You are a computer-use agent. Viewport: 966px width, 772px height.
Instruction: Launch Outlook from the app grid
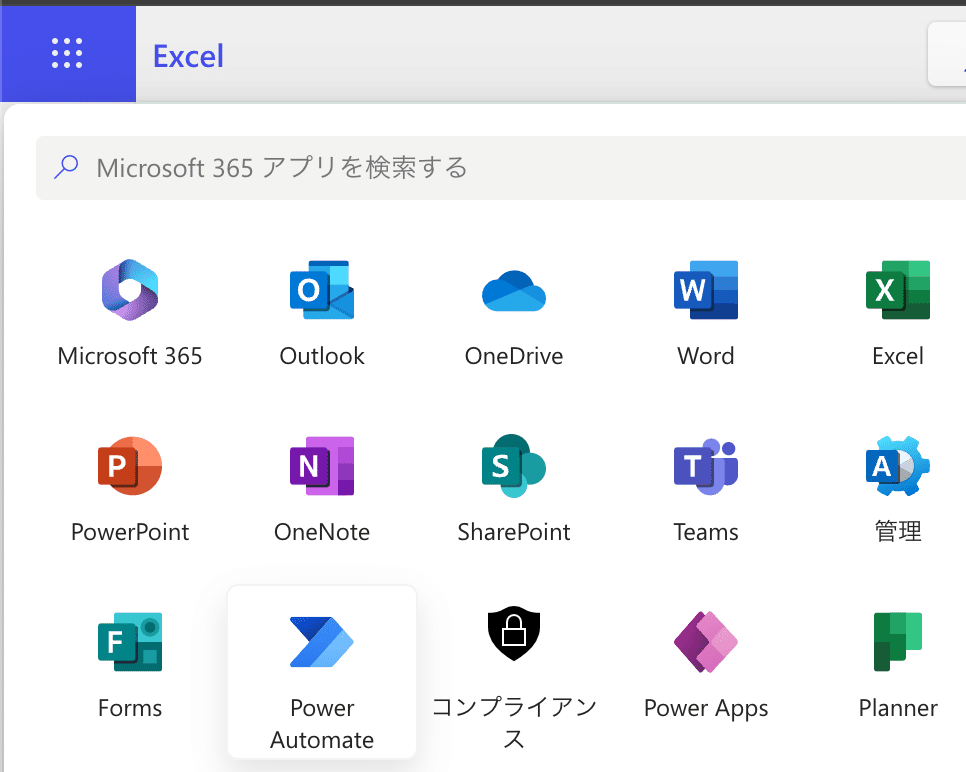point(322,290)
